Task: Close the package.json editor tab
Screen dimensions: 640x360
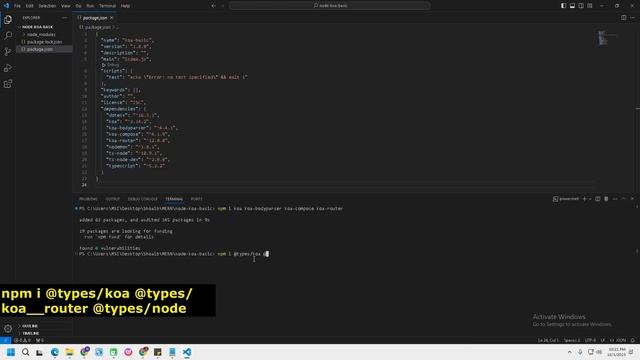Action: pos(111,18)
